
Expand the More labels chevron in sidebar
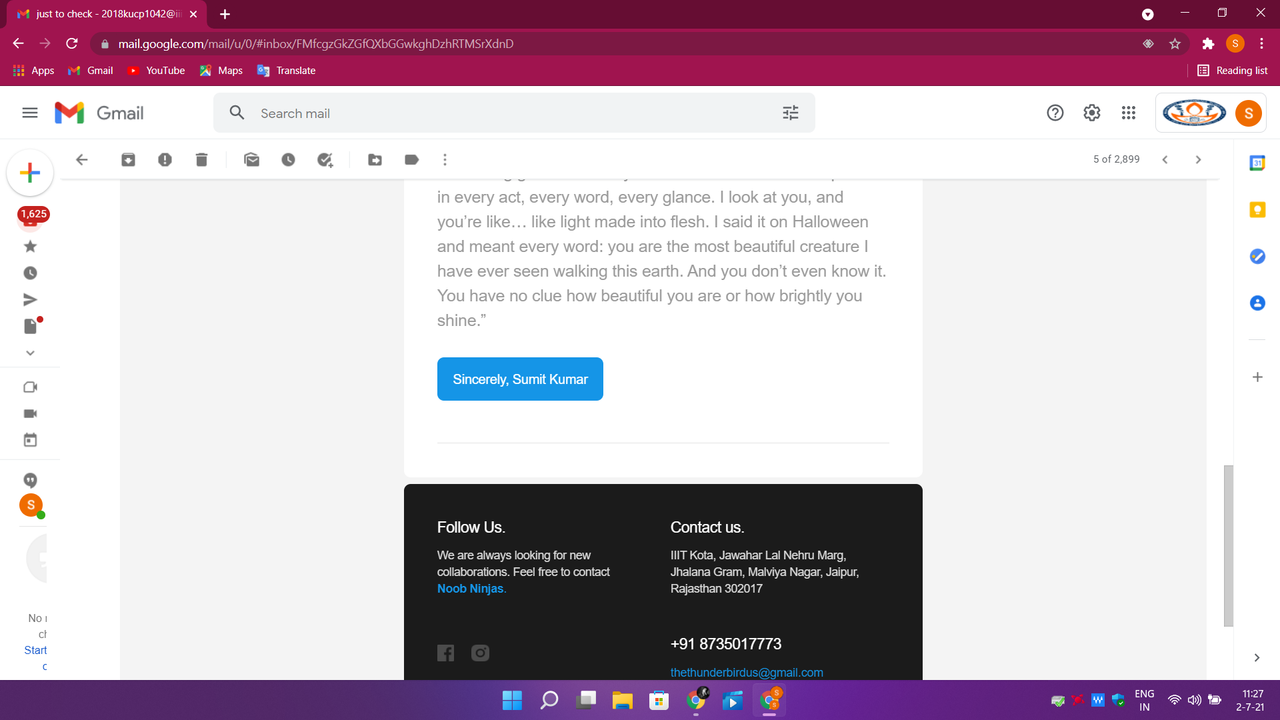click(x=30, y=352)
